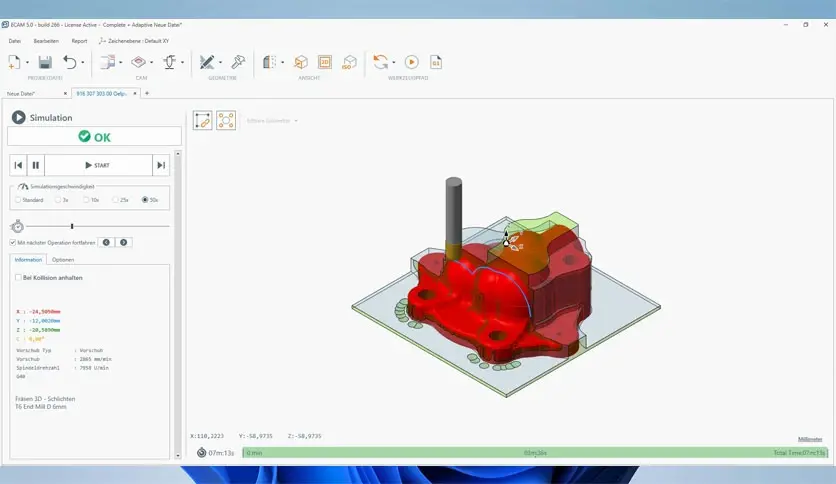Click the geometry wrench tool icon

(x=238, y=62)
